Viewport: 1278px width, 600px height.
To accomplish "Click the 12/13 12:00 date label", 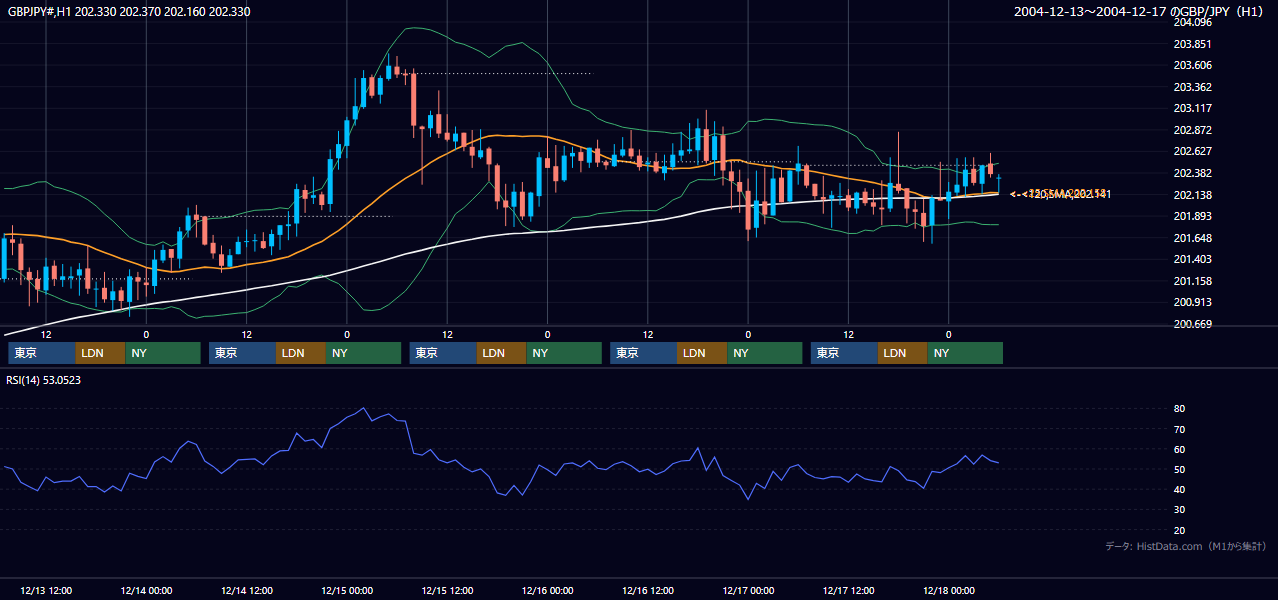I will click(x=45, y=590).
